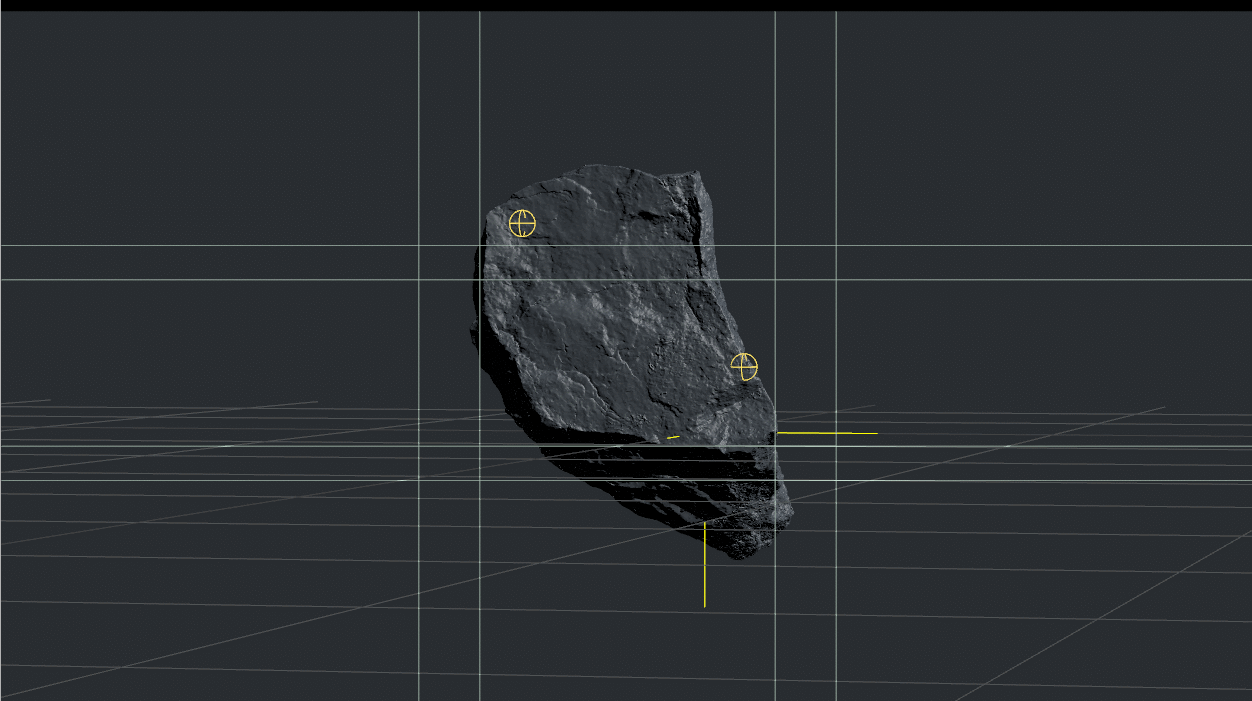Click the vertical yellow axis line below the rock
The image size is (1252, 701).
705,564
